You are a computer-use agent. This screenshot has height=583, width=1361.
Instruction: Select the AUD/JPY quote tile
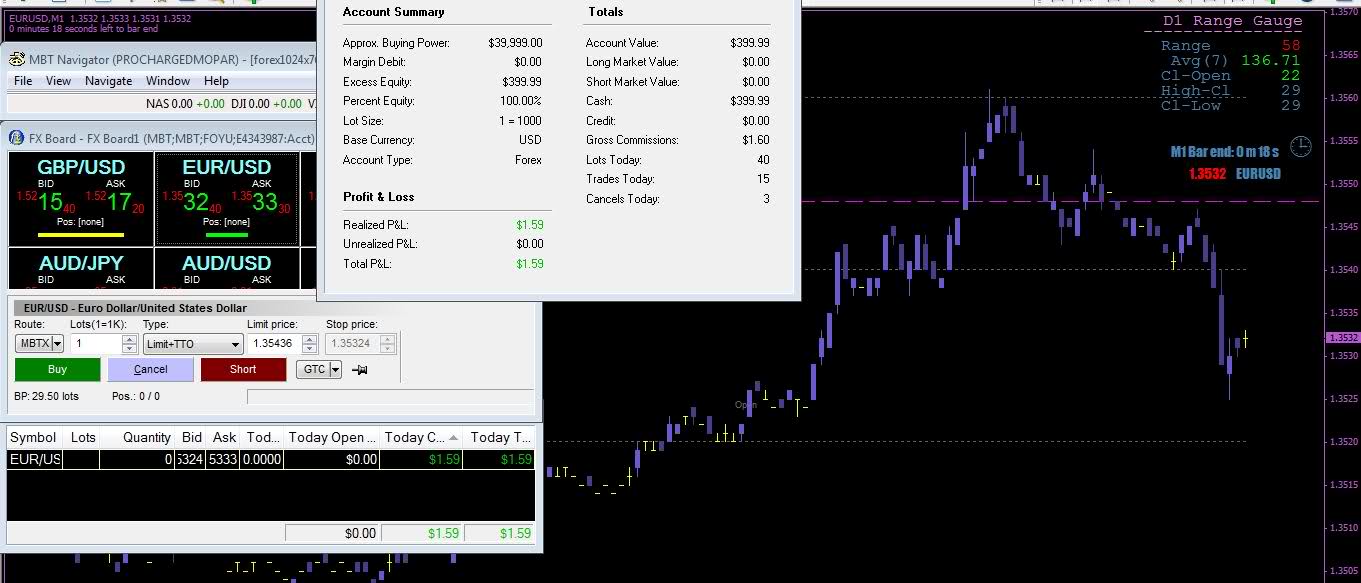tap(81, 270)
